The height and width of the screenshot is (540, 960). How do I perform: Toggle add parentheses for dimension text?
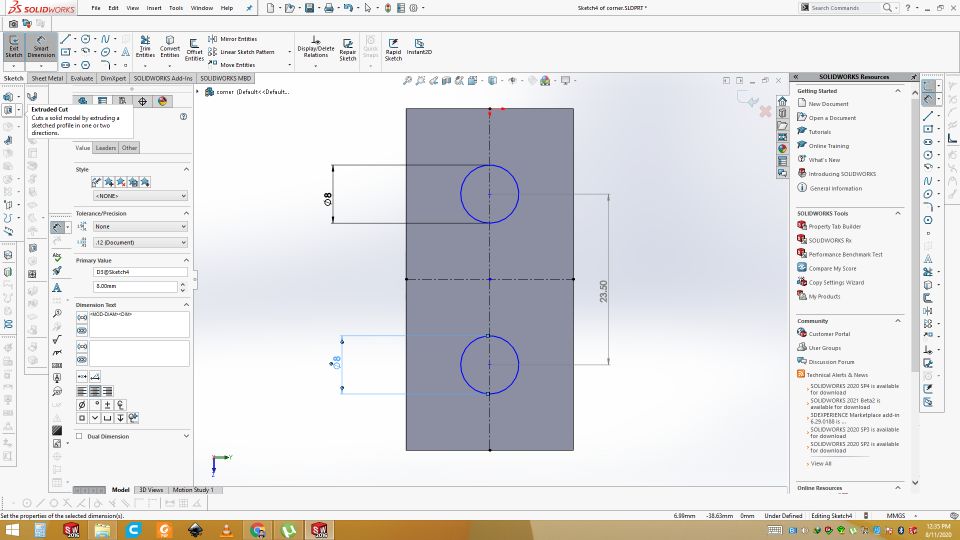[x=81, y=317]
